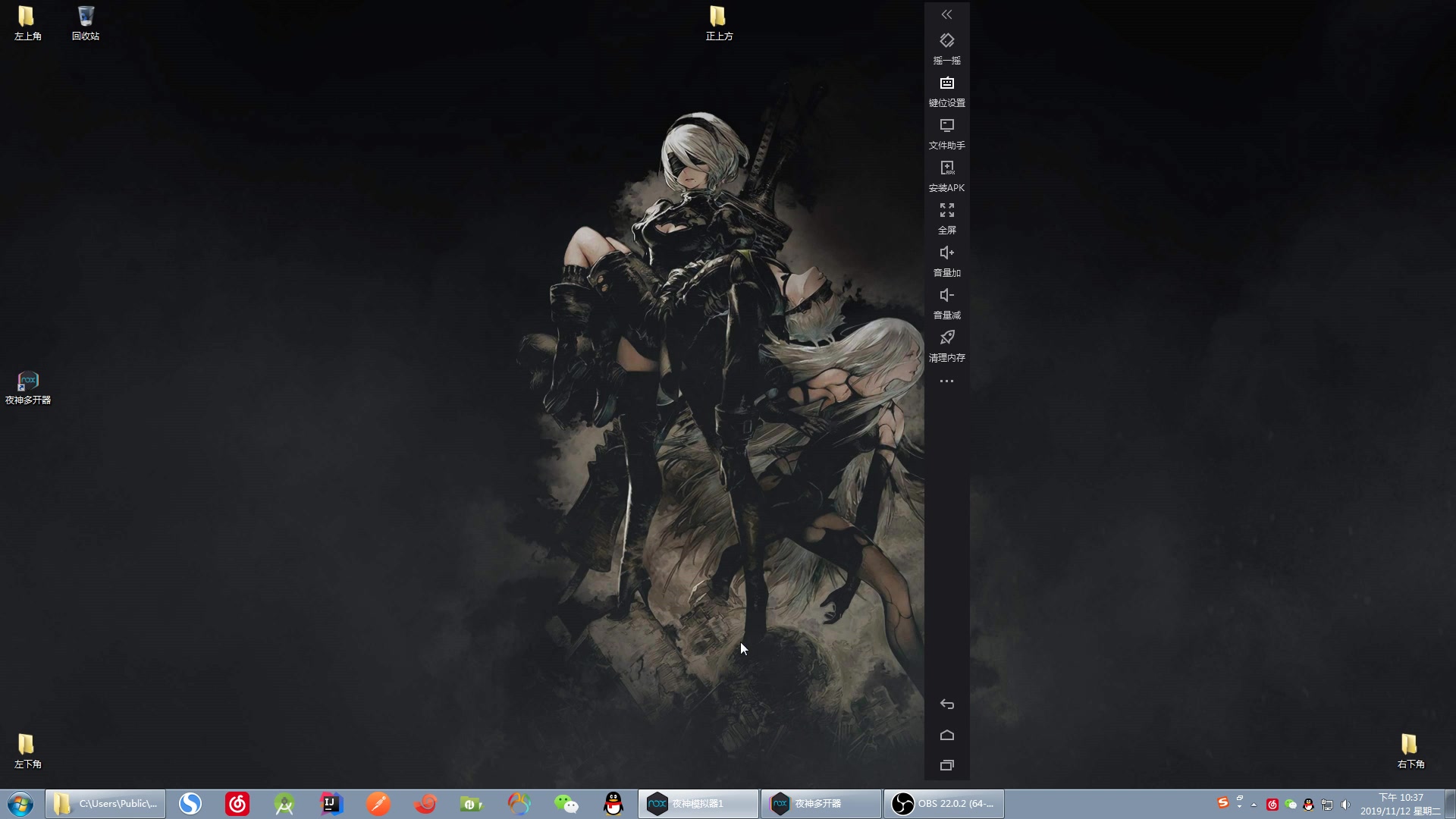Increase volume with 音量加 icon
1456x819 pixels.
click(946, 253)
